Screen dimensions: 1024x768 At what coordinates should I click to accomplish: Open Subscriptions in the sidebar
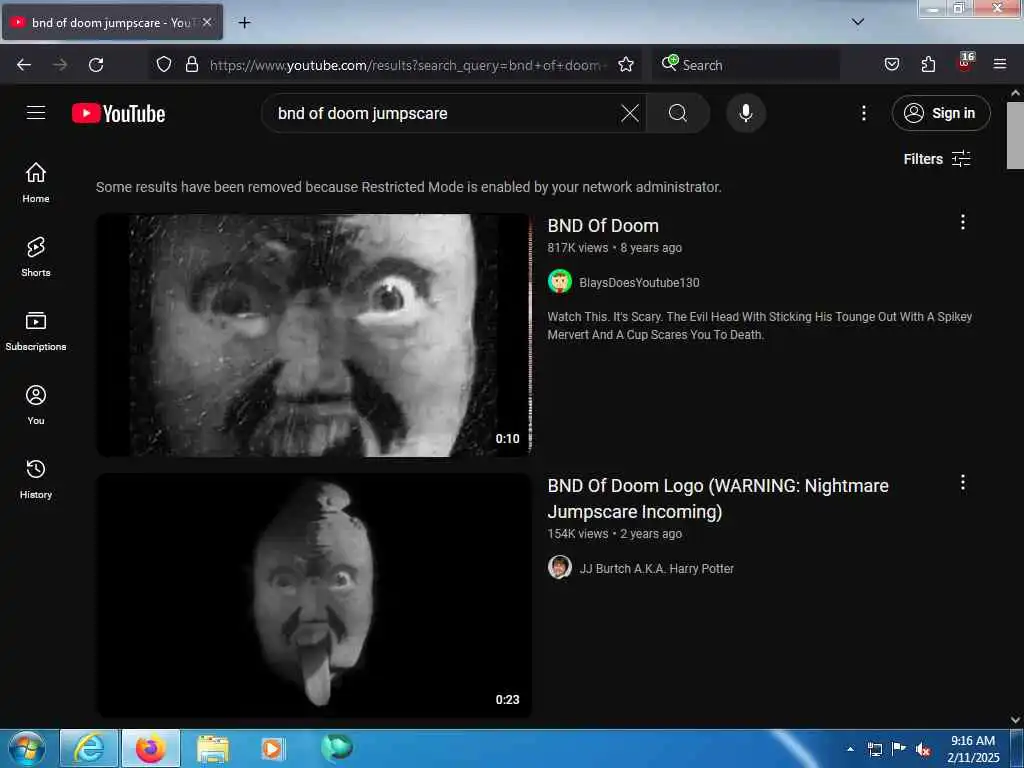click(36, 331)
